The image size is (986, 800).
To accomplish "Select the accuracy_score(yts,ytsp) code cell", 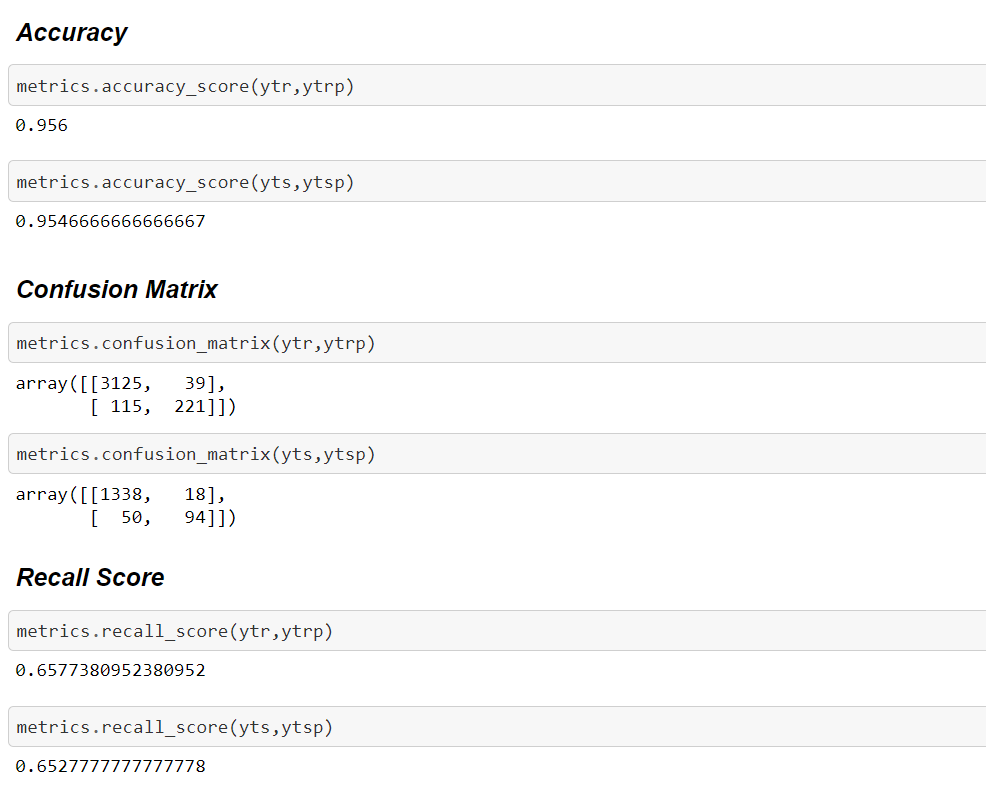I will (497, 181).
